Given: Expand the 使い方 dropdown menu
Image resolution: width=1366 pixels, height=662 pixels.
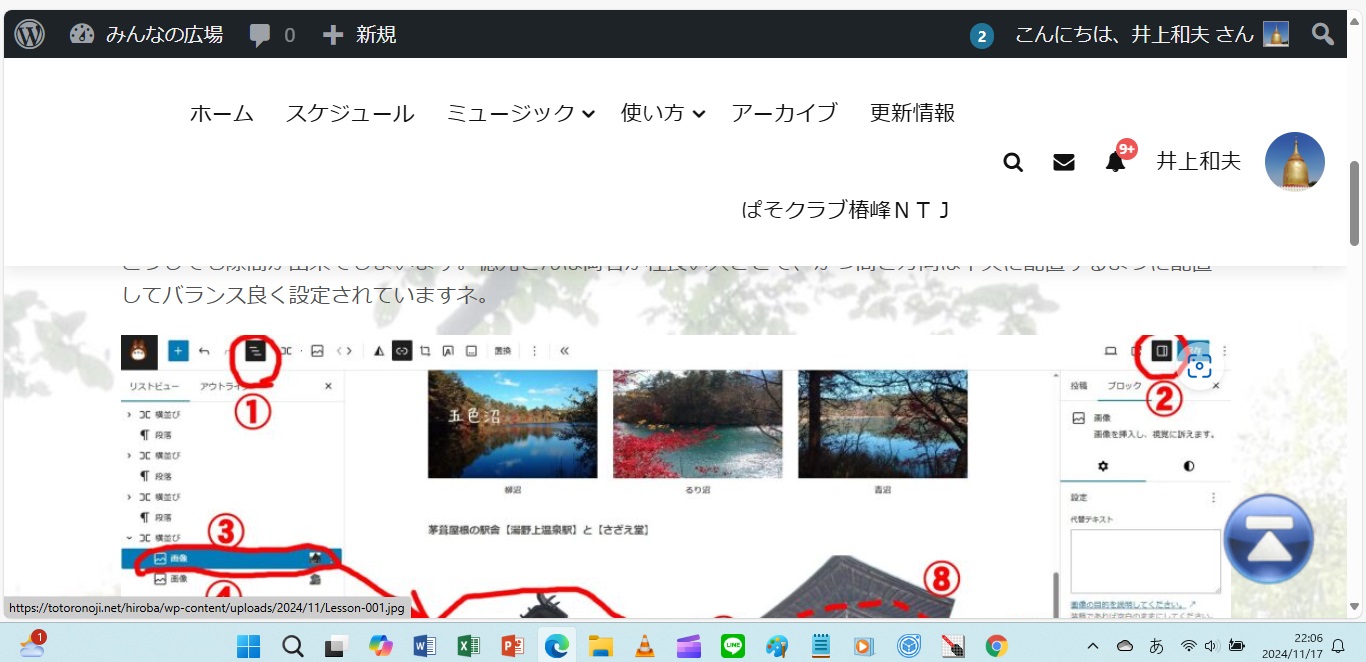Looking at the screenshot, I should tap(662, 113).
